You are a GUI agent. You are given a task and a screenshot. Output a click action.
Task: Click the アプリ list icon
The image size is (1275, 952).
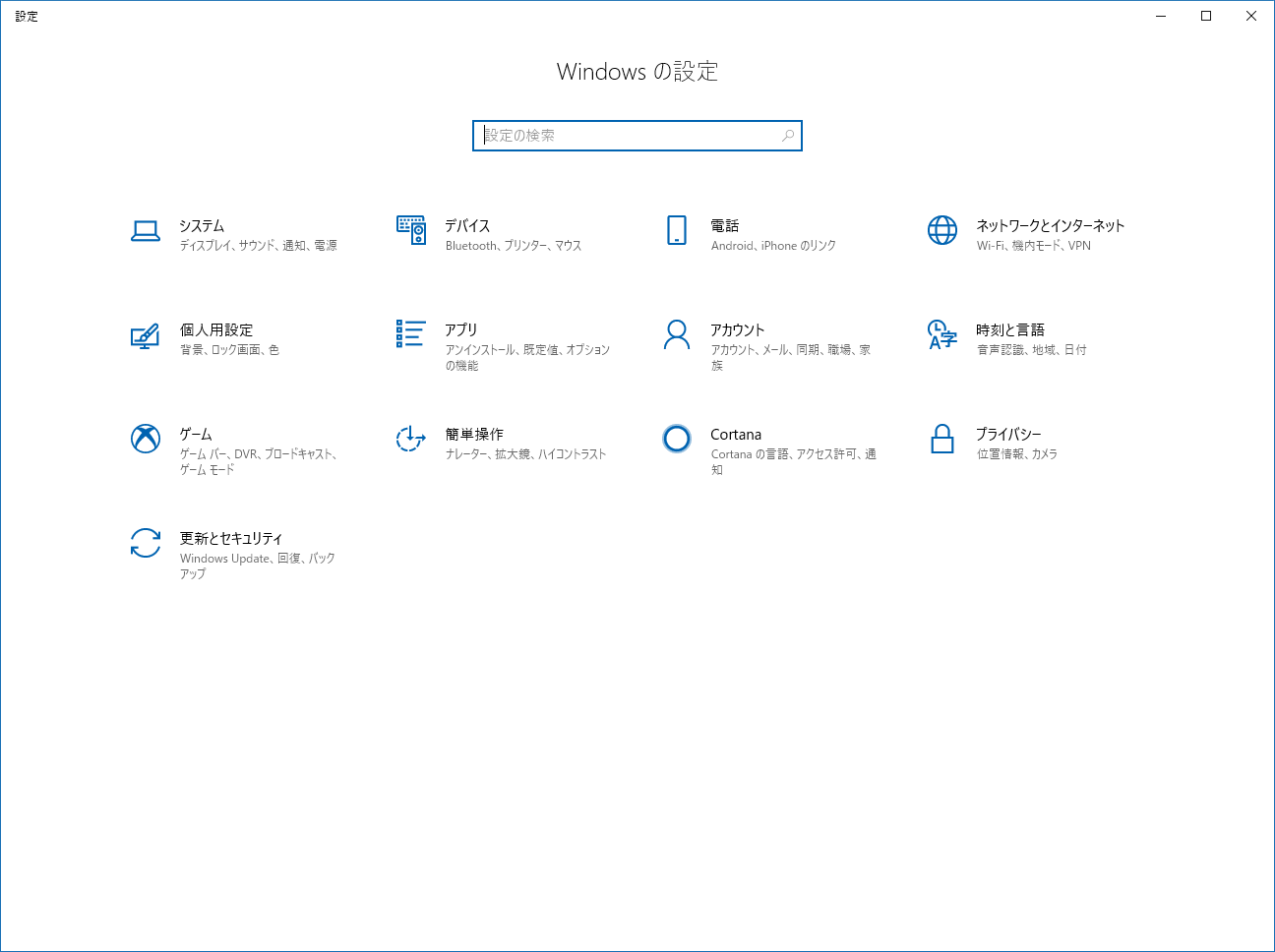pos(411,333)
